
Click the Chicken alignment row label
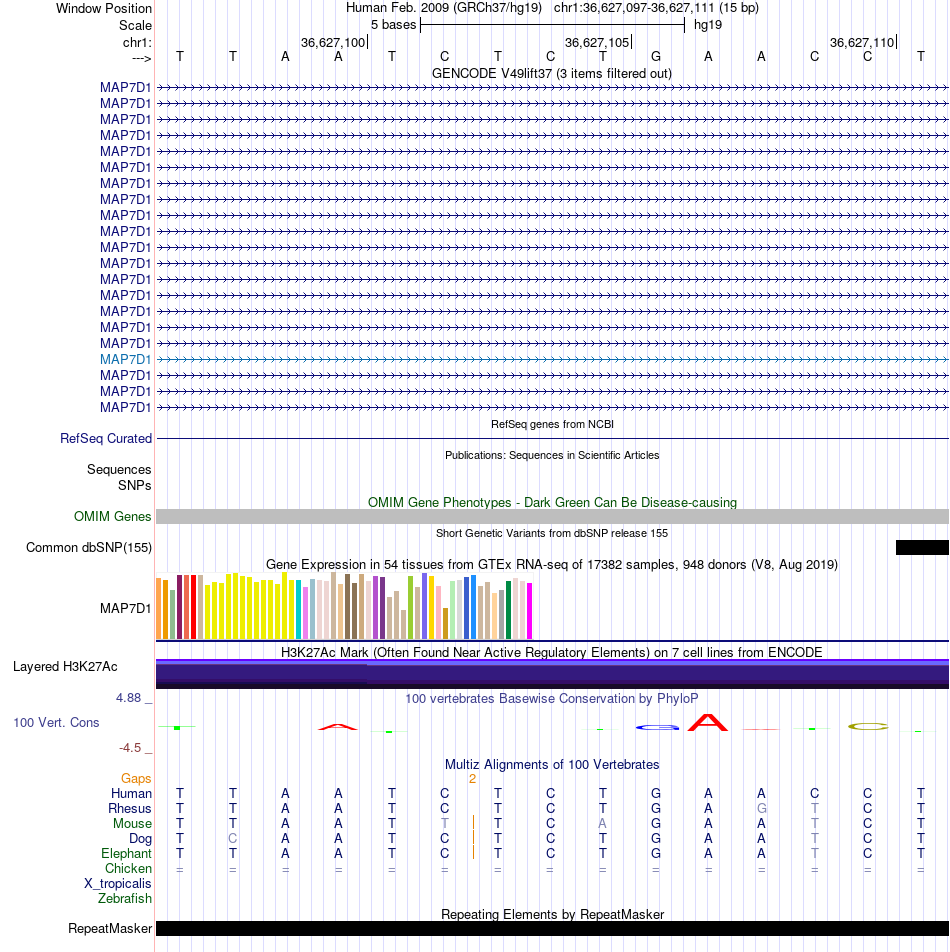pyautogui.click(x=128, y=868)
